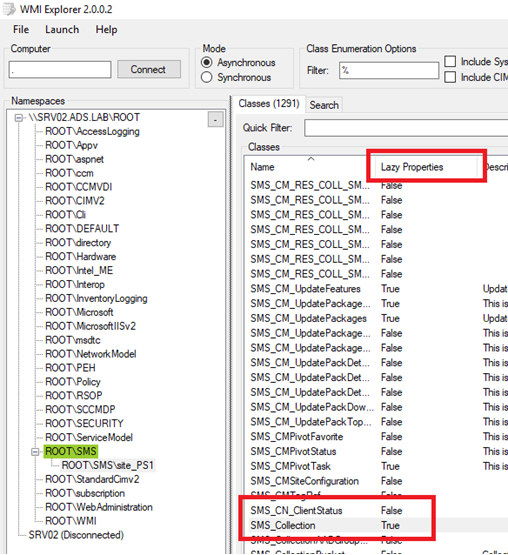Click the Quick Filter input field
Viewport: 508px width, 555px height.
406,128
